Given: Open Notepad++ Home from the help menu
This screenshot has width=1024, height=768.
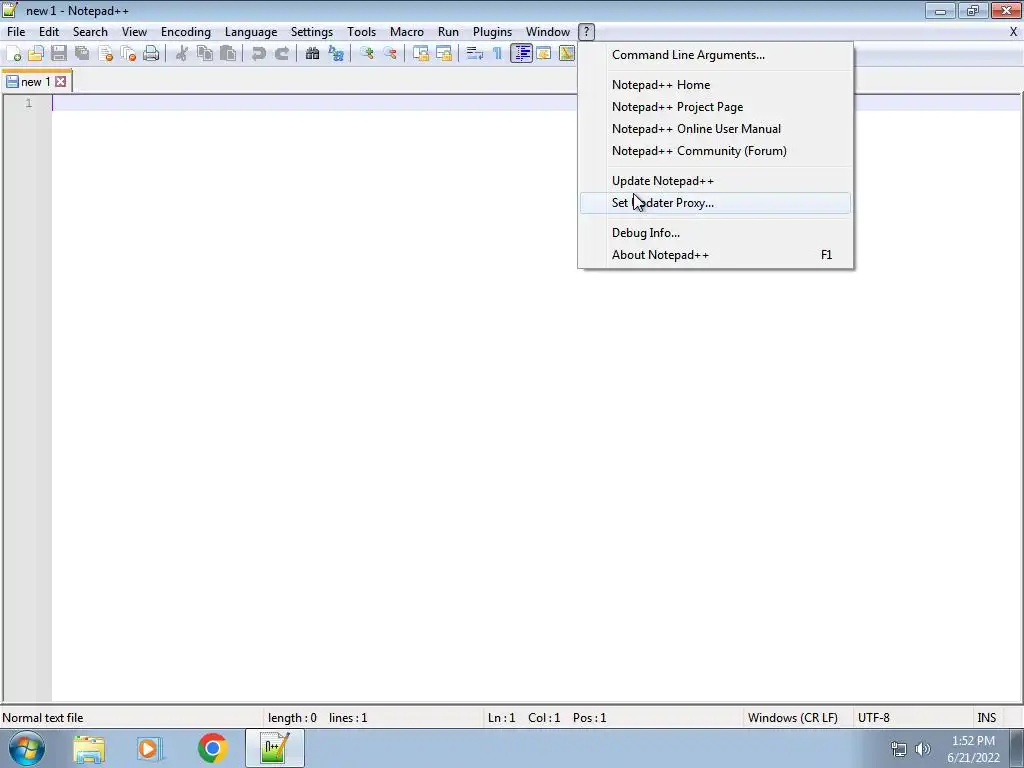Looking at the screenshot, I should tap(716, 85).
